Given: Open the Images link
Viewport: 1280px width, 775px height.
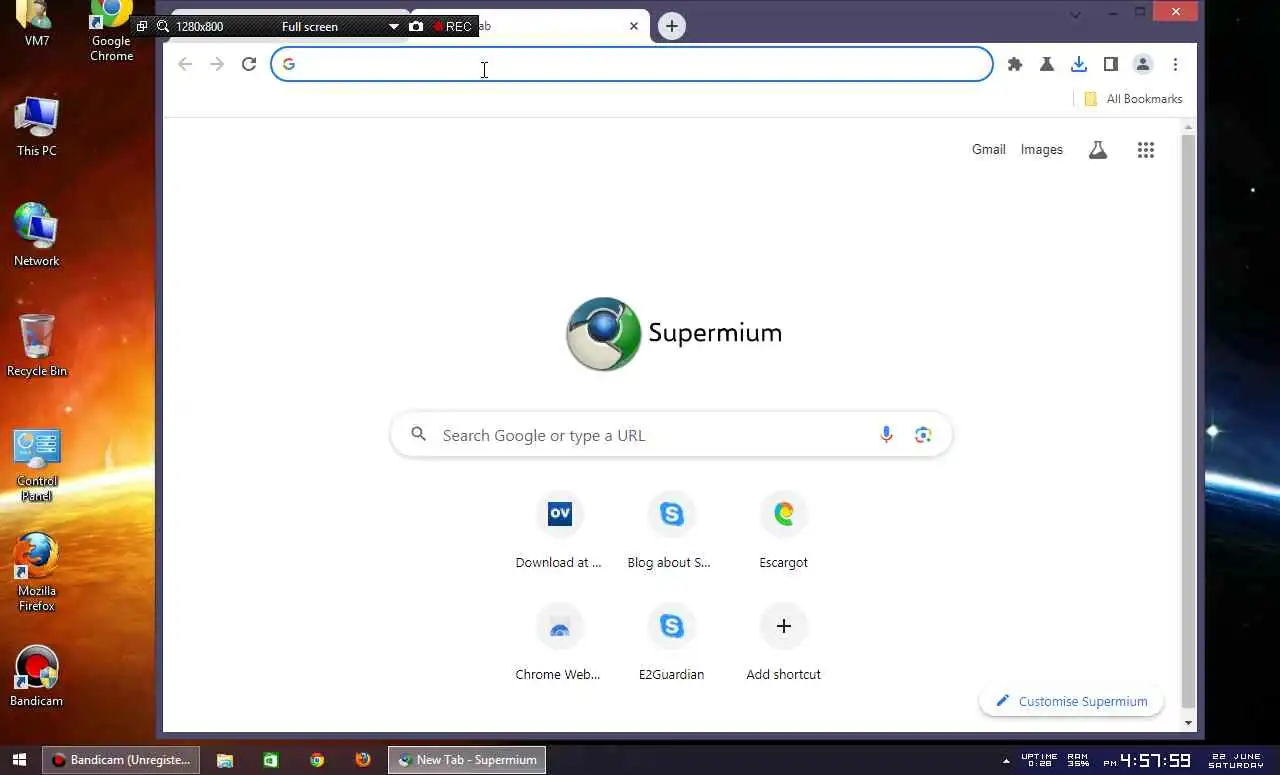Looking at the screenshot, I should coord(1041,149).
